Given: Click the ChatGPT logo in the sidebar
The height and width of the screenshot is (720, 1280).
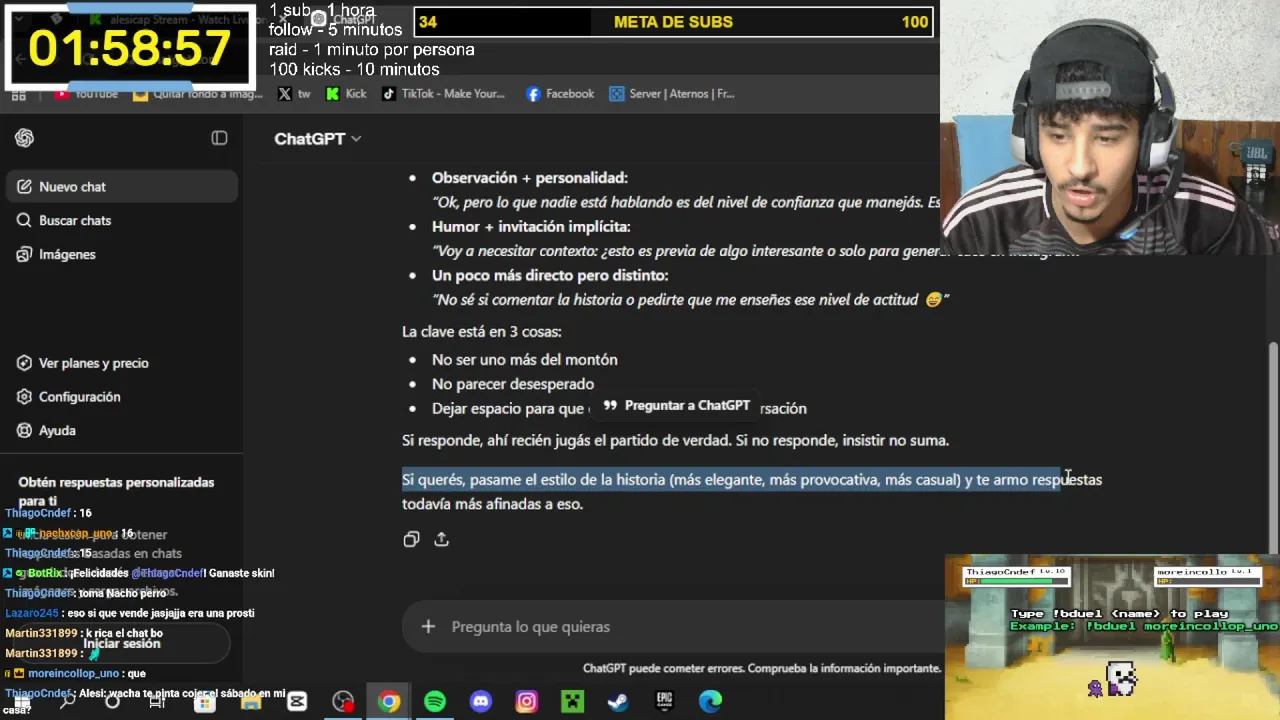Looking at the screenshot, I should coord(24,138).
